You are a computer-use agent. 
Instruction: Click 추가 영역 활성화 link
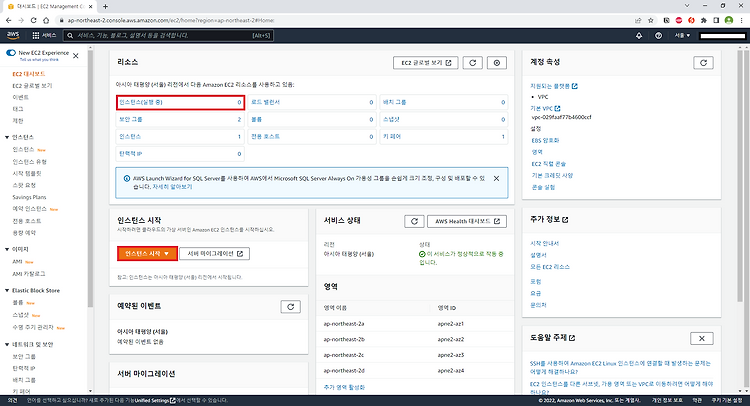pyautogui.click(x=344, y=387)
